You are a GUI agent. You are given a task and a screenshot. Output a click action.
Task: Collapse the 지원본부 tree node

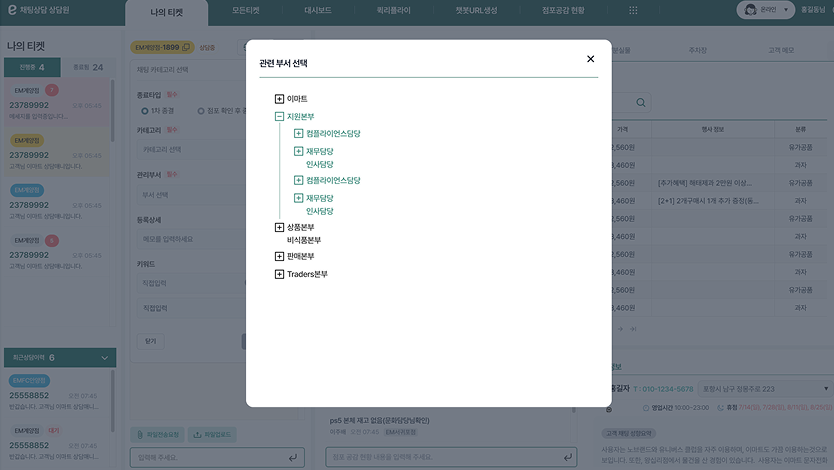(279, 117)
